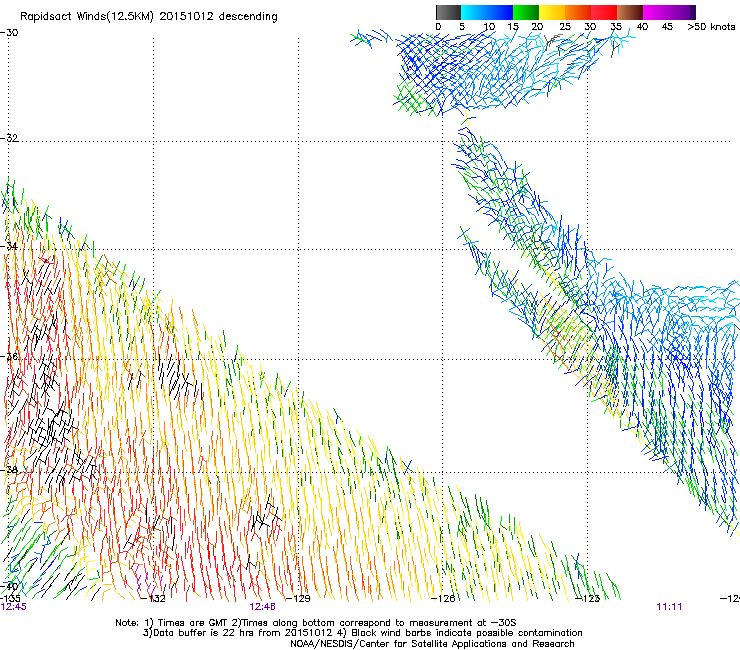This screenshot has width=740, height=650.
Task: Click the legend number 25
Action: tap(564, 27)
